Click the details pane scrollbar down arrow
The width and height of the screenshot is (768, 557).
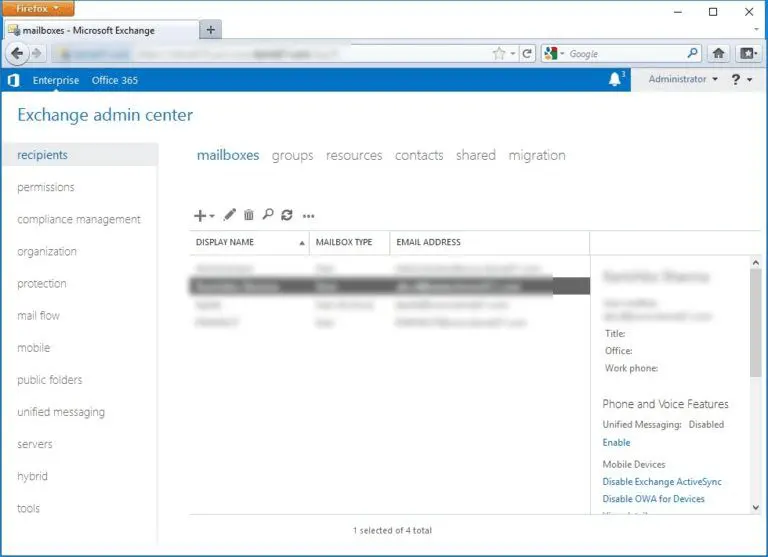pos(756,508)
